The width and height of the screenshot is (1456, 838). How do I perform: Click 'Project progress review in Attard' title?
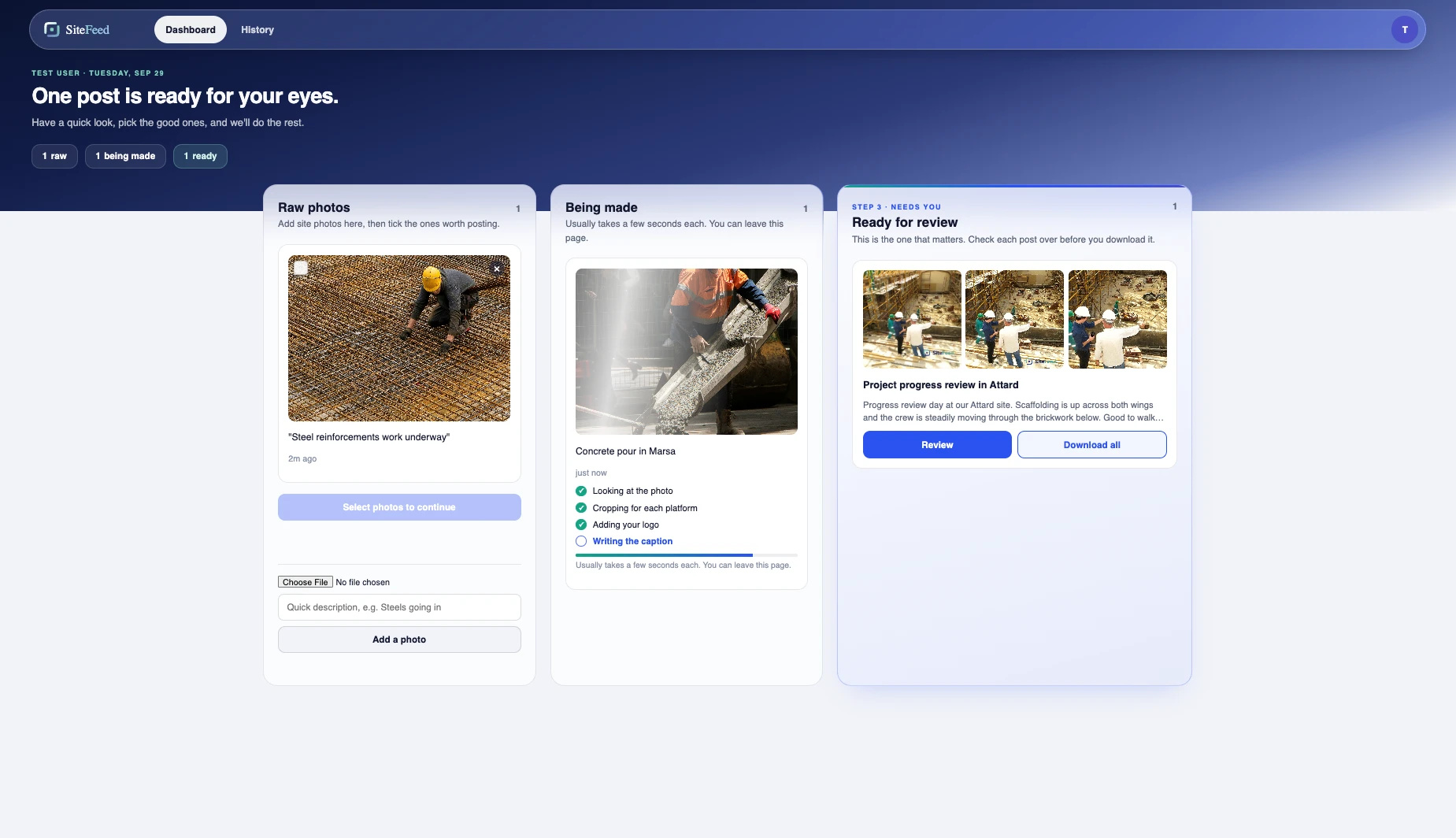[x=940, y=385]
